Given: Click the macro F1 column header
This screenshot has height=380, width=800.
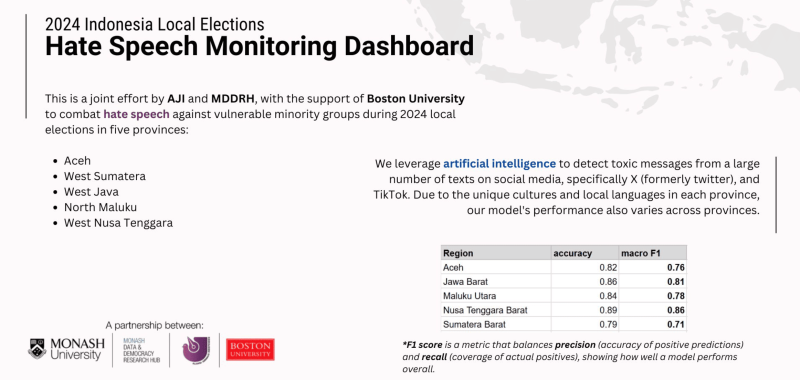Looking at the screenshot, I should pos(653,253).
